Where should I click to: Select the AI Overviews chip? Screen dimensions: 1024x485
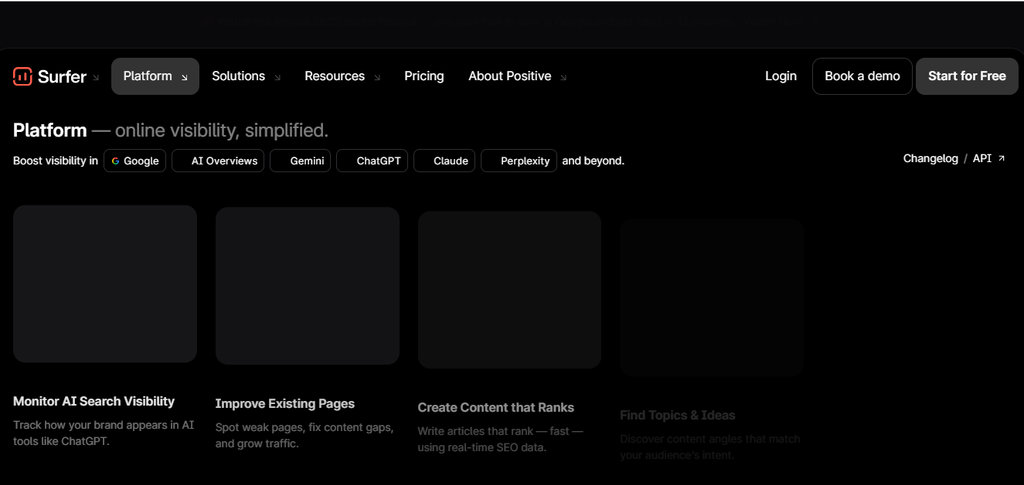(217, 161)
